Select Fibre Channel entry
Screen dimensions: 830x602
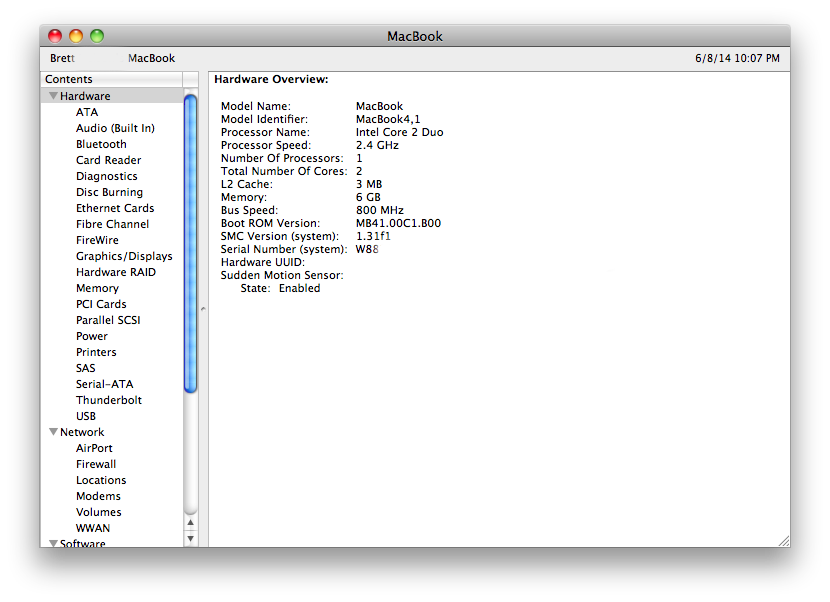[x=112, y=224]
